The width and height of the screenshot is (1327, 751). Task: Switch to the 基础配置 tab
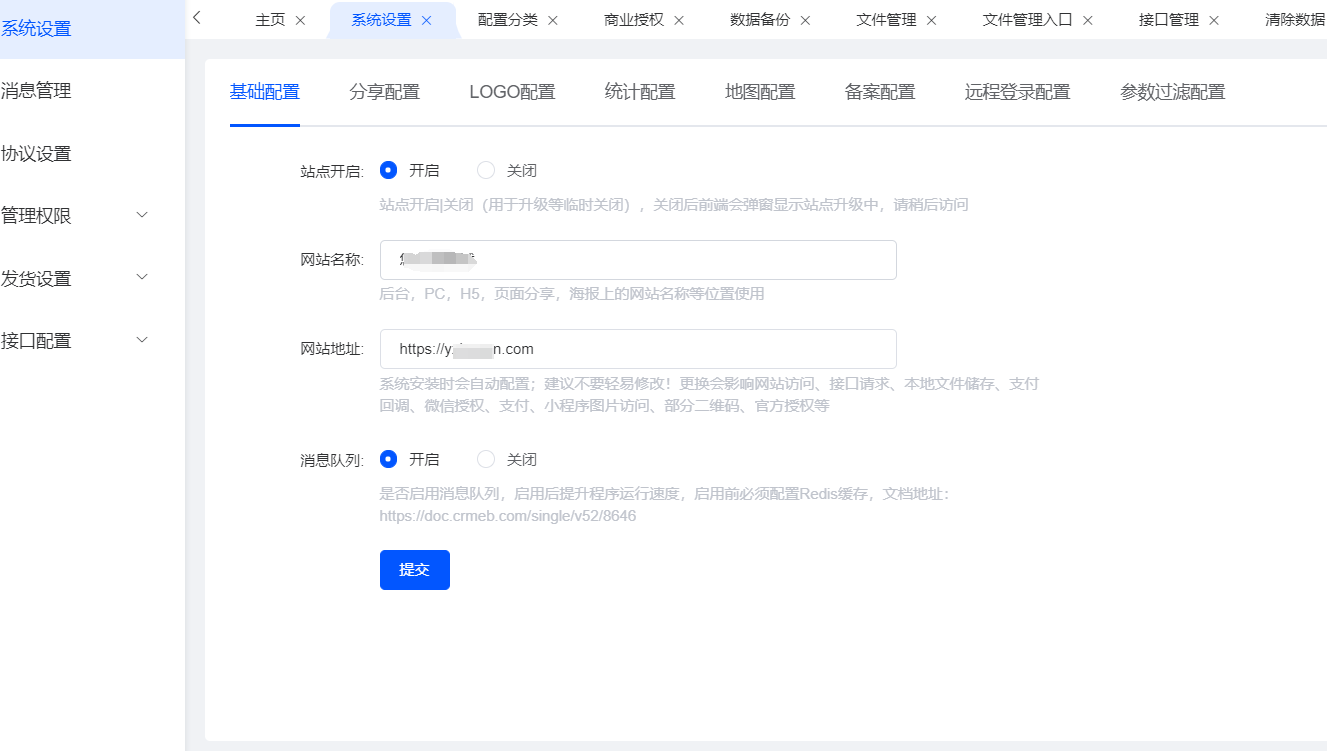coord(265,92)
